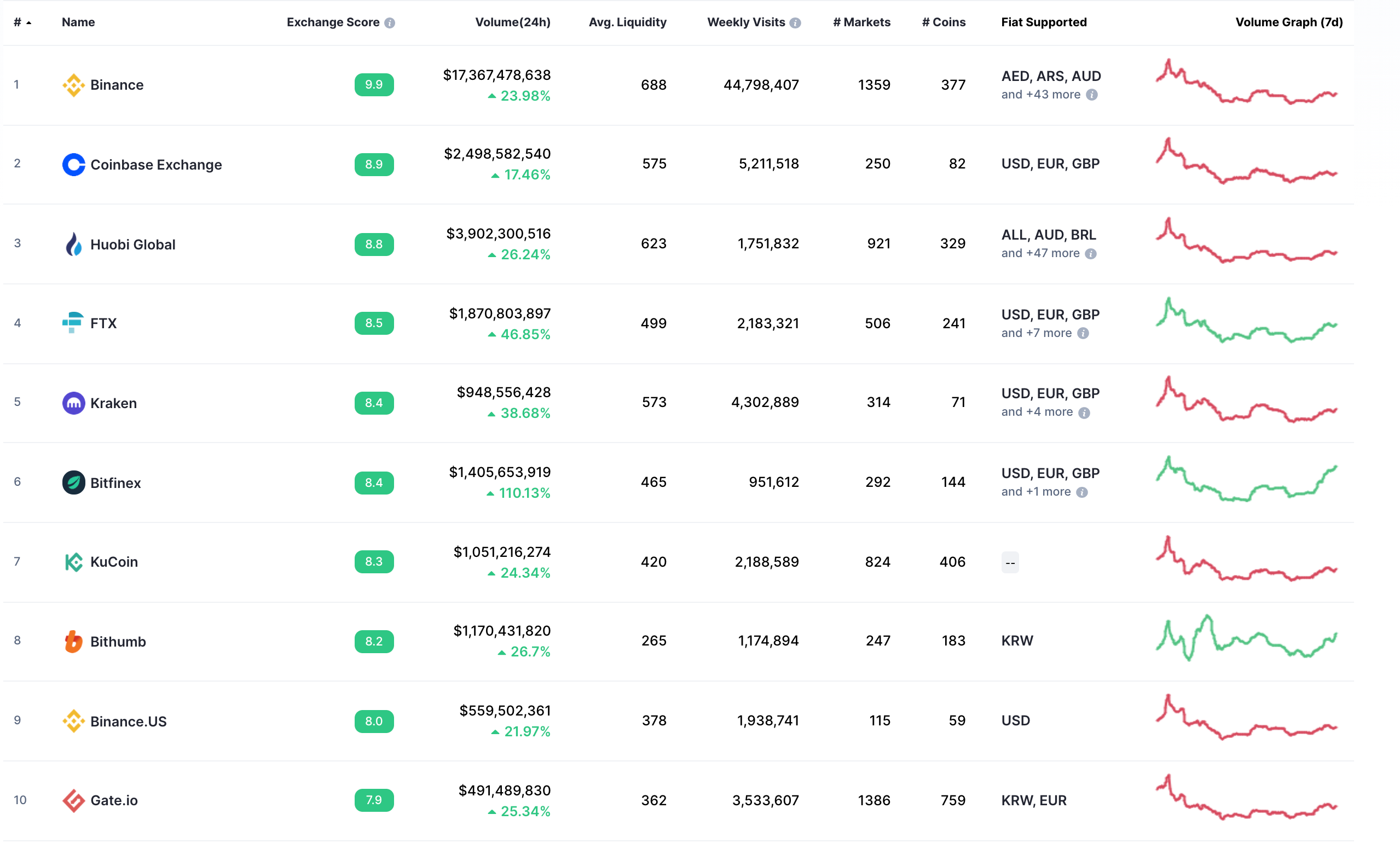Open the FTX exchange page link
1400x849 pixels.
point(103,324)
